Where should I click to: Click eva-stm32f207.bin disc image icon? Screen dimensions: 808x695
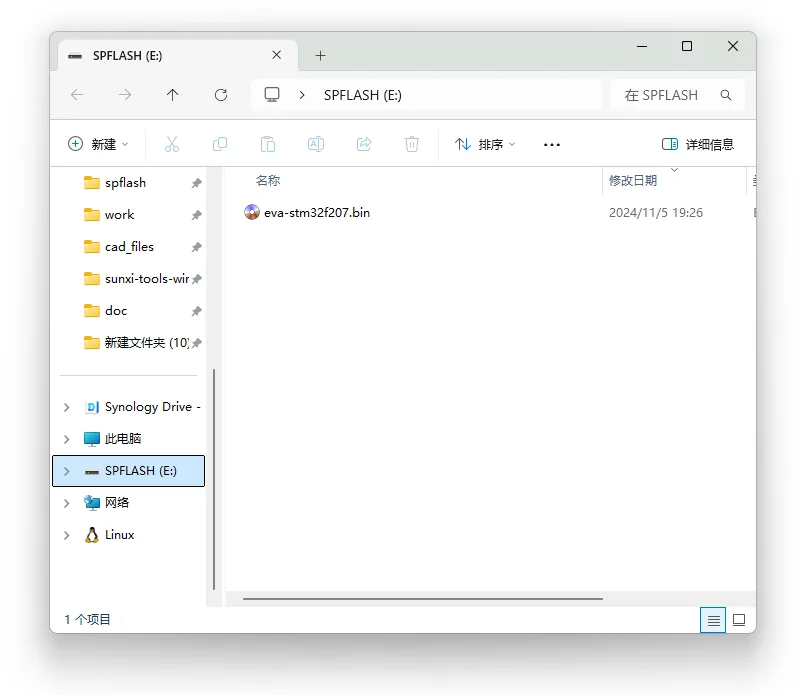click(x=252, y=212)
